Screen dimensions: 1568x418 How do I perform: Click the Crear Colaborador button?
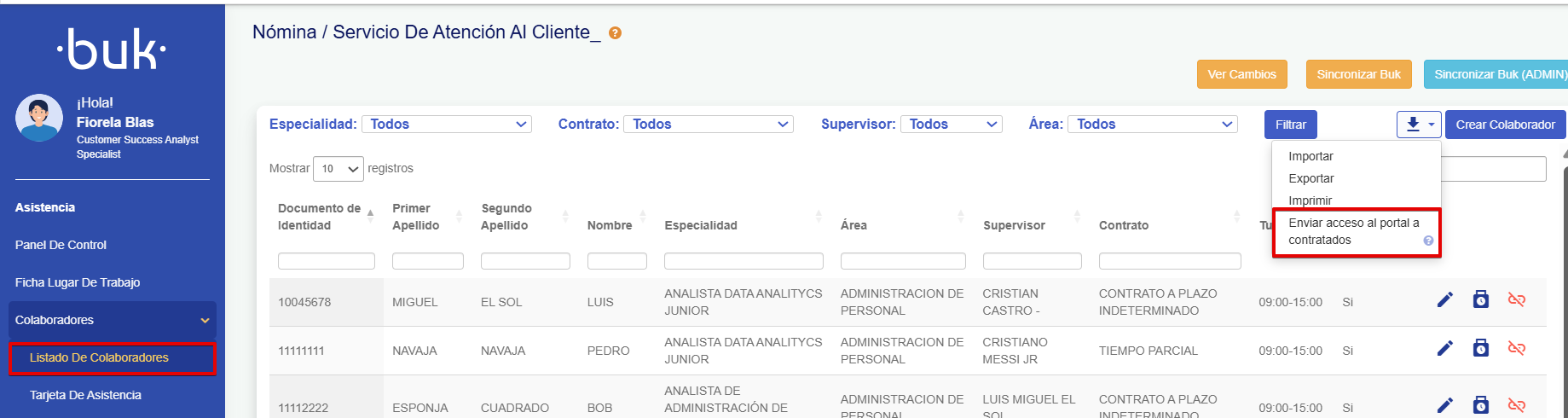tap(1505, 125)
